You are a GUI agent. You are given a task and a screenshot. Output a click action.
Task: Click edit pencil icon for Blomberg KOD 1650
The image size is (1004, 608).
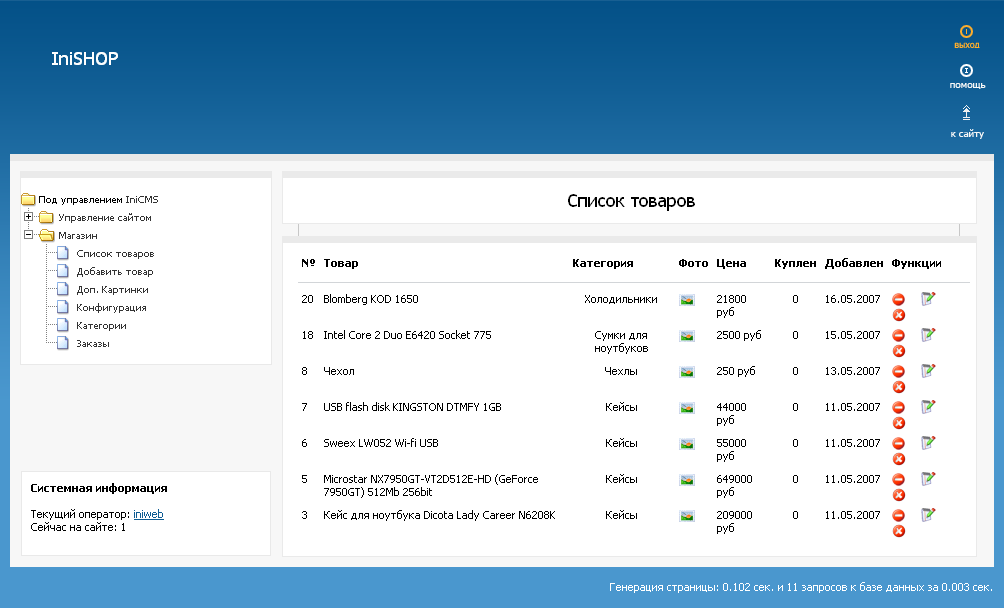point(928,299)
